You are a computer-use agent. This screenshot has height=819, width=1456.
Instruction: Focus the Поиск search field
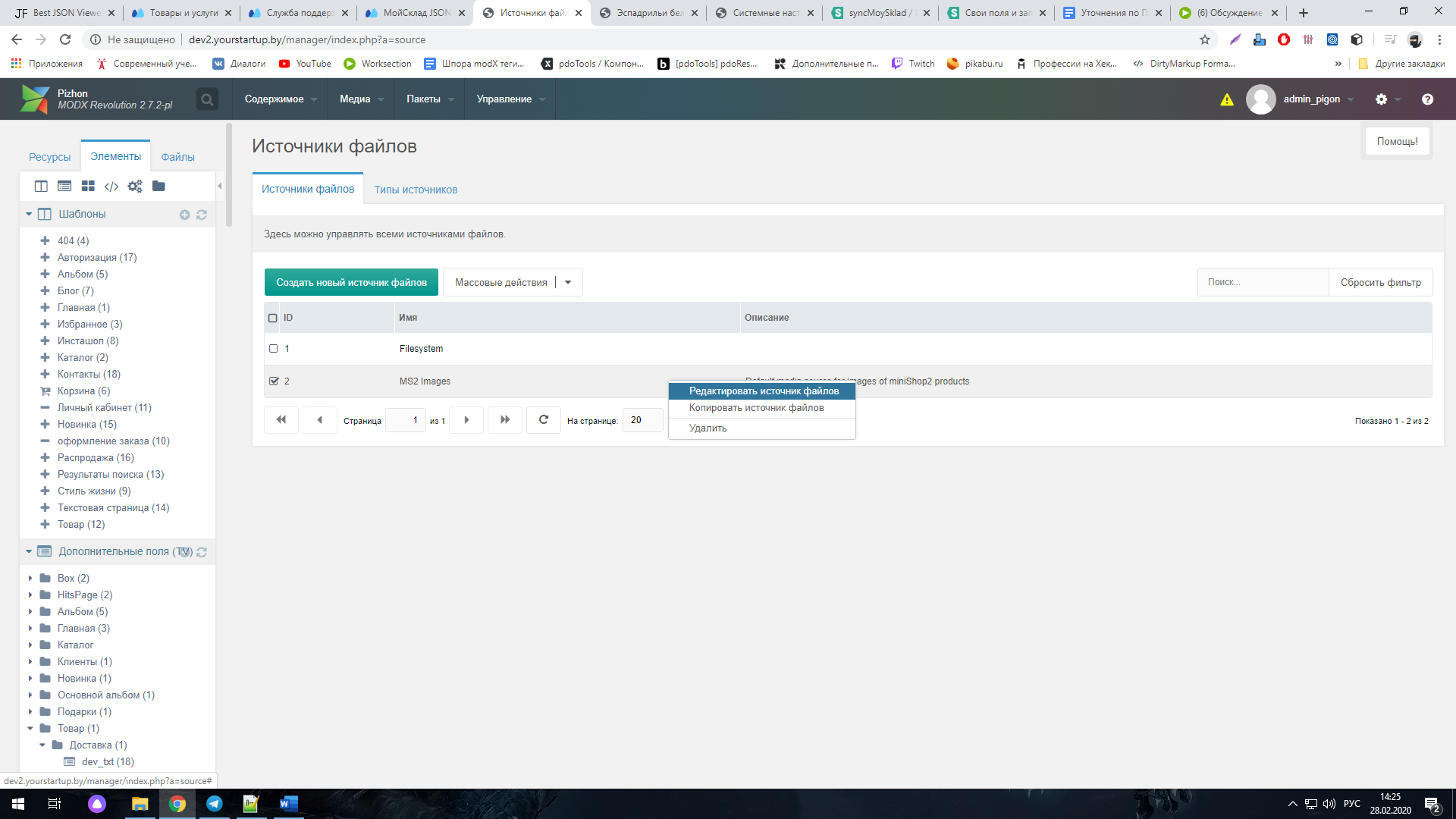(1263, 282)
